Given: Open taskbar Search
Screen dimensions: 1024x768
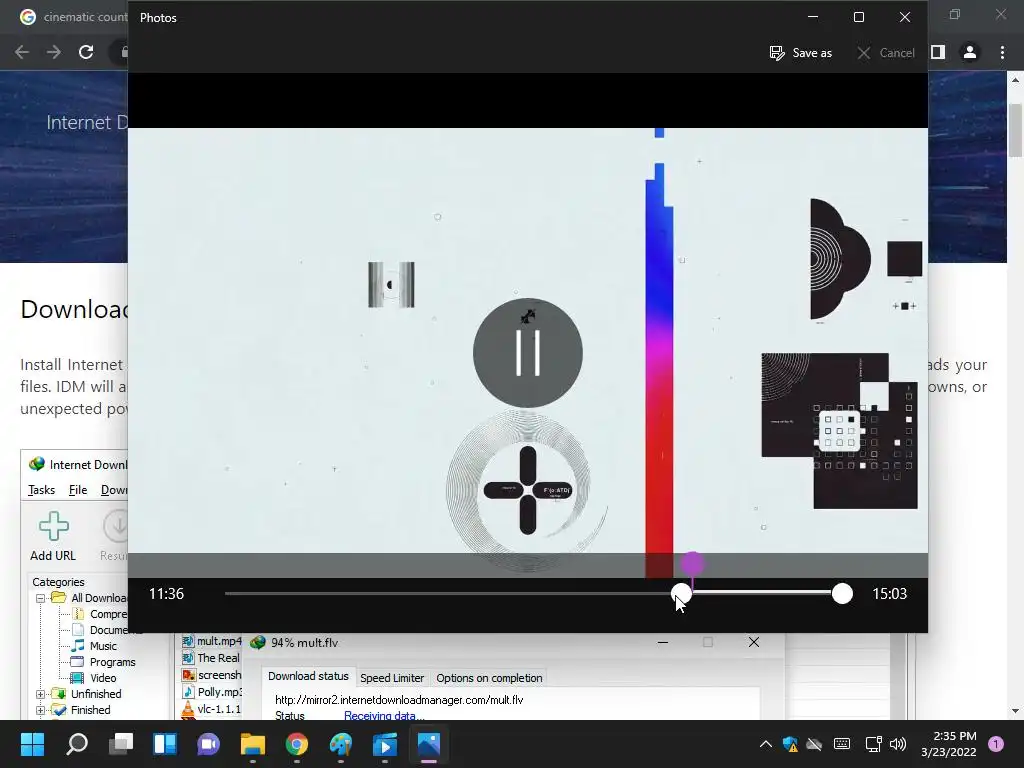Looking at the screenshot, I should click(77, 744).
